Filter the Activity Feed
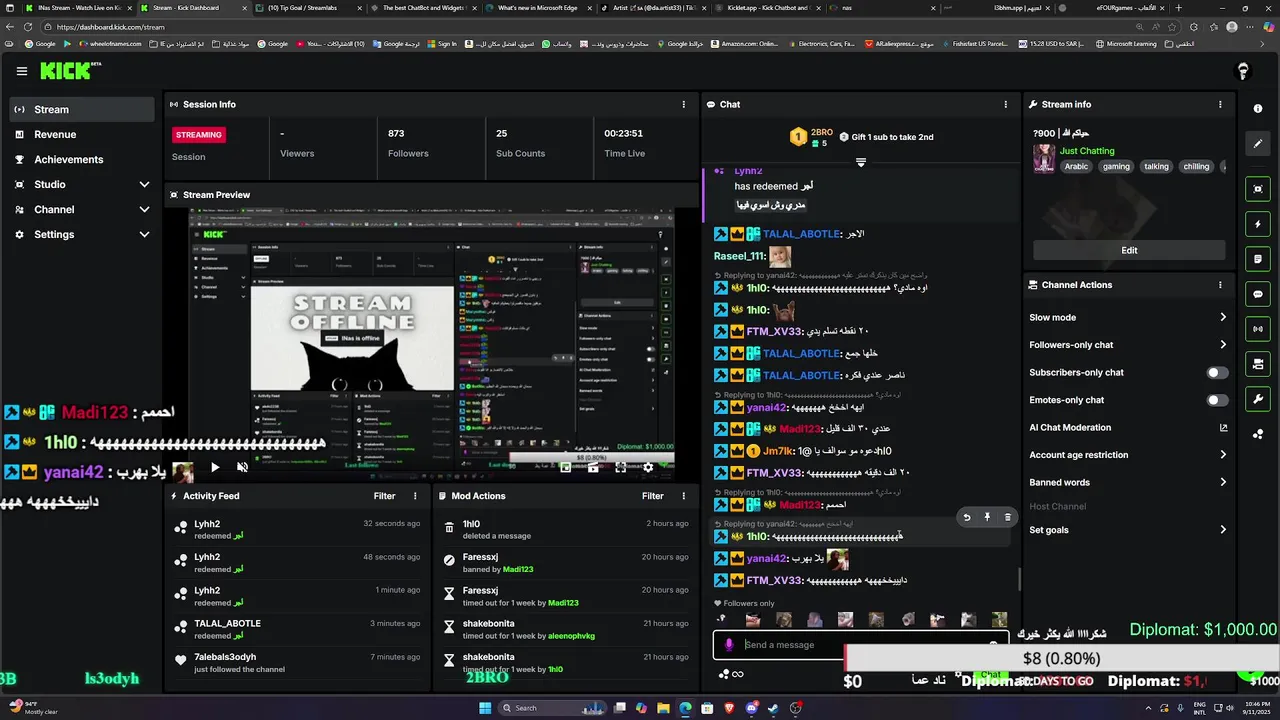 (384, 496)
